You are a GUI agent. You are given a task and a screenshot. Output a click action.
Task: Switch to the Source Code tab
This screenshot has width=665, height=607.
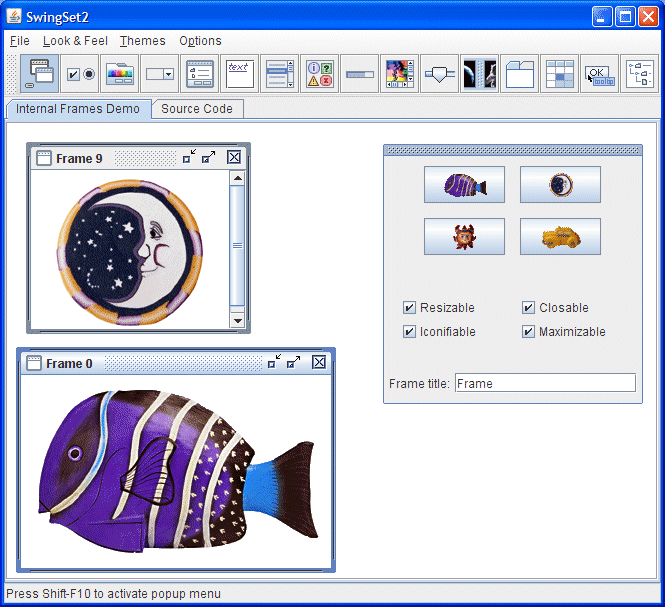(x=197, y=109)
